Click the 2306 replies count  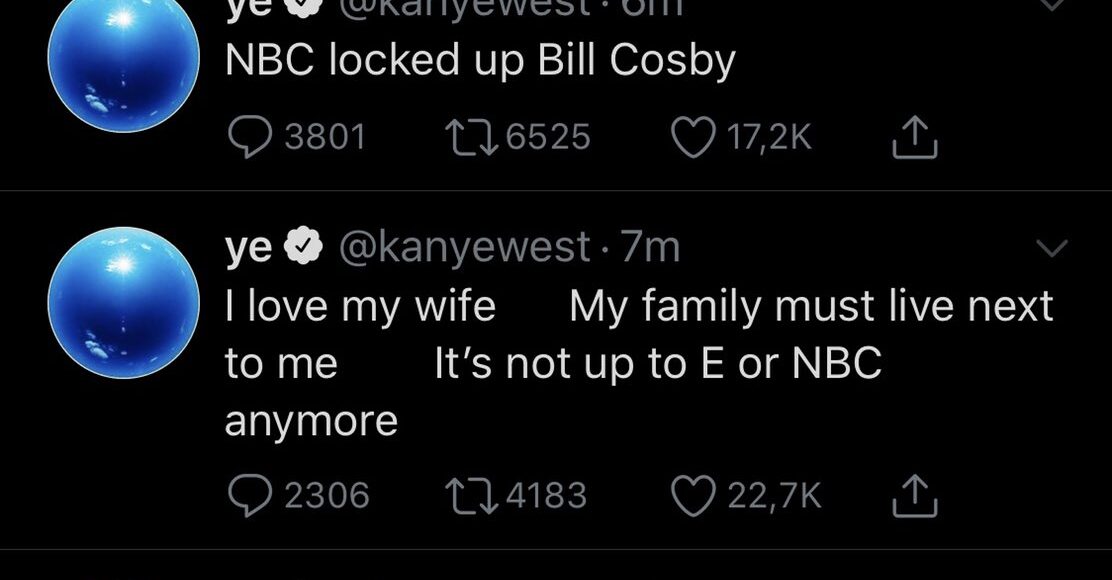[327, 494]
